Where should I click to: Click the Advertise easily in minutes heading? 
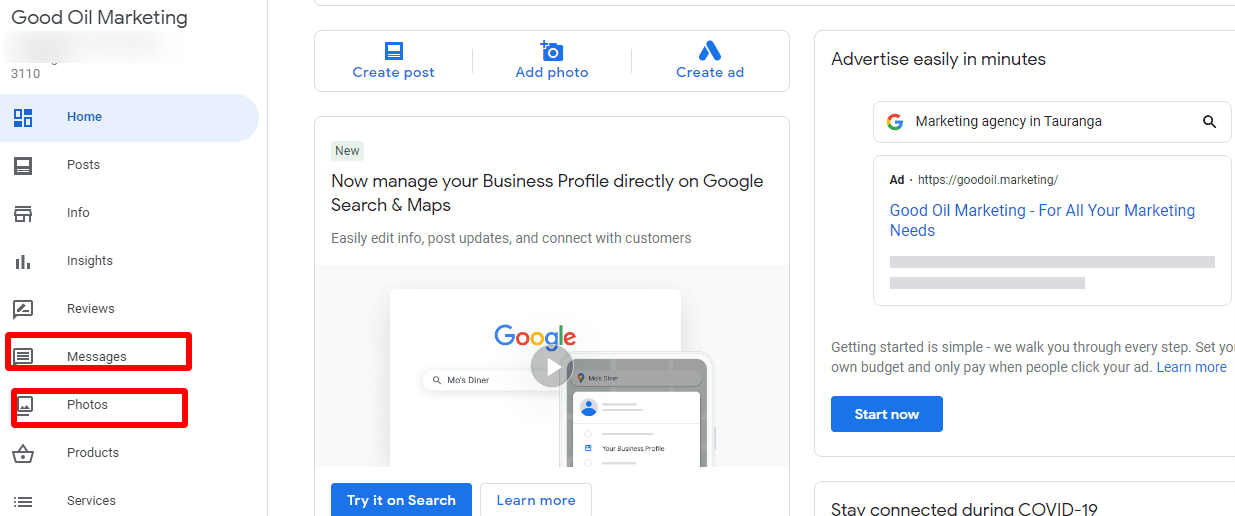(938, 60)
